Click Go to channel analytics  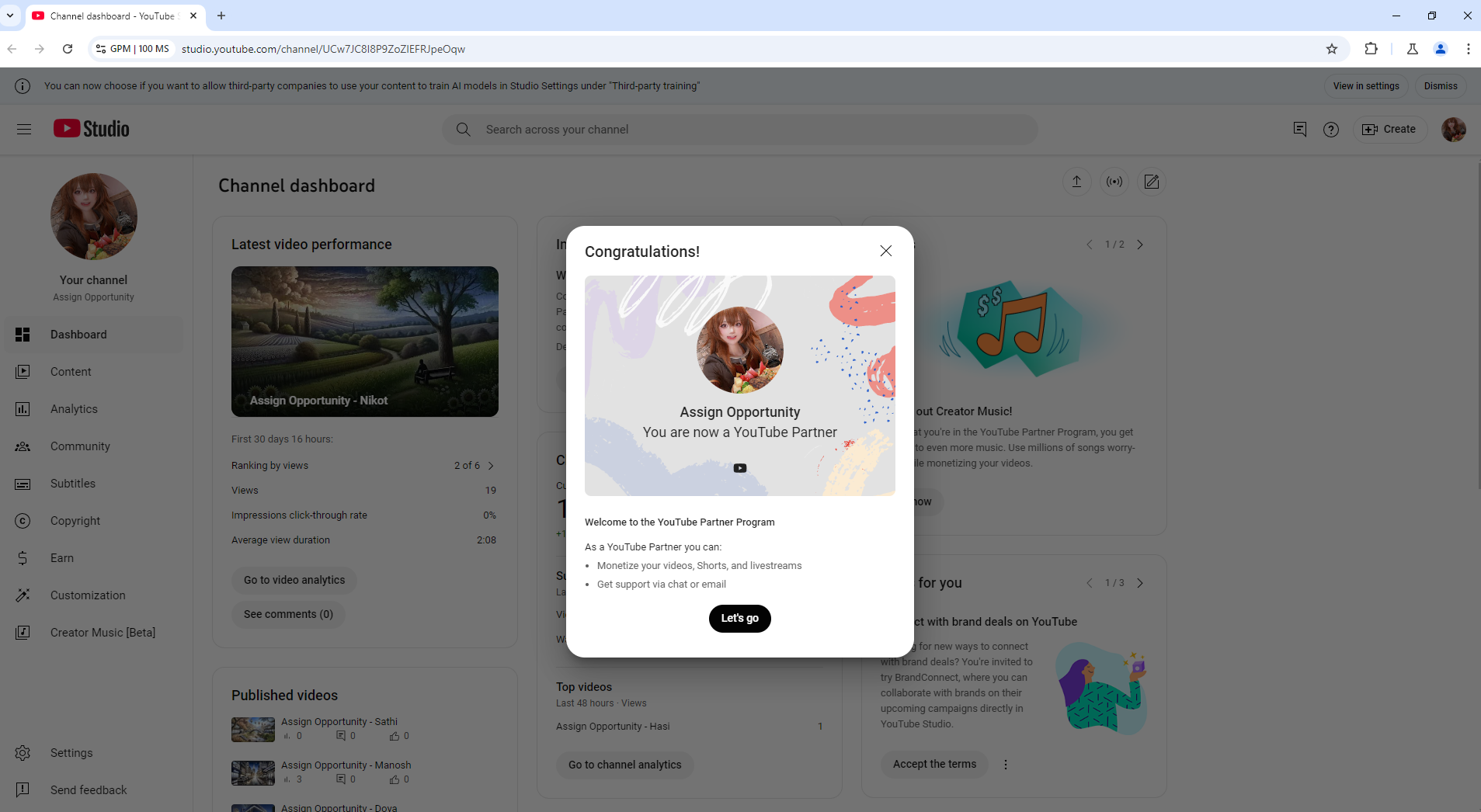tap(624, 765)
